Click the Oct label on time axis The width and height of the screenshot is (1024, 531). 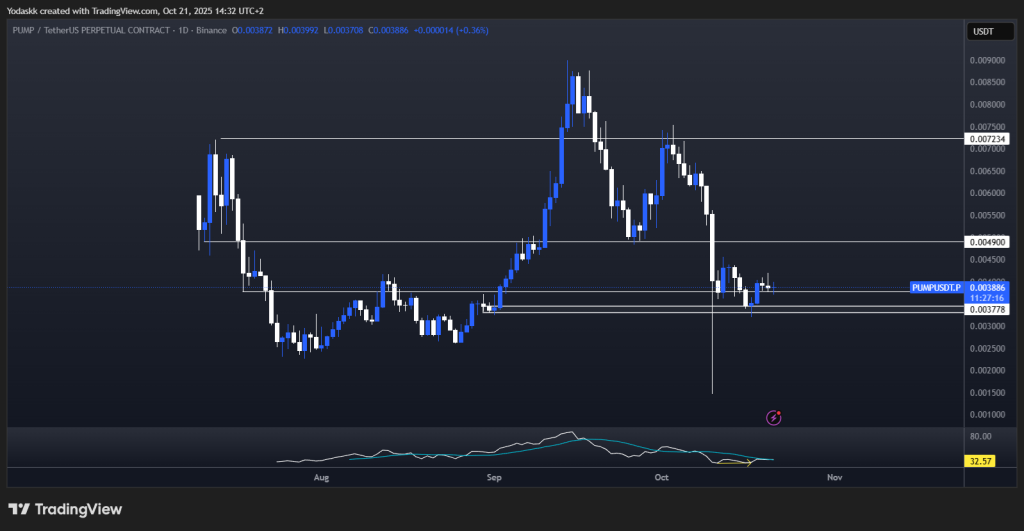tap(661, 478)
